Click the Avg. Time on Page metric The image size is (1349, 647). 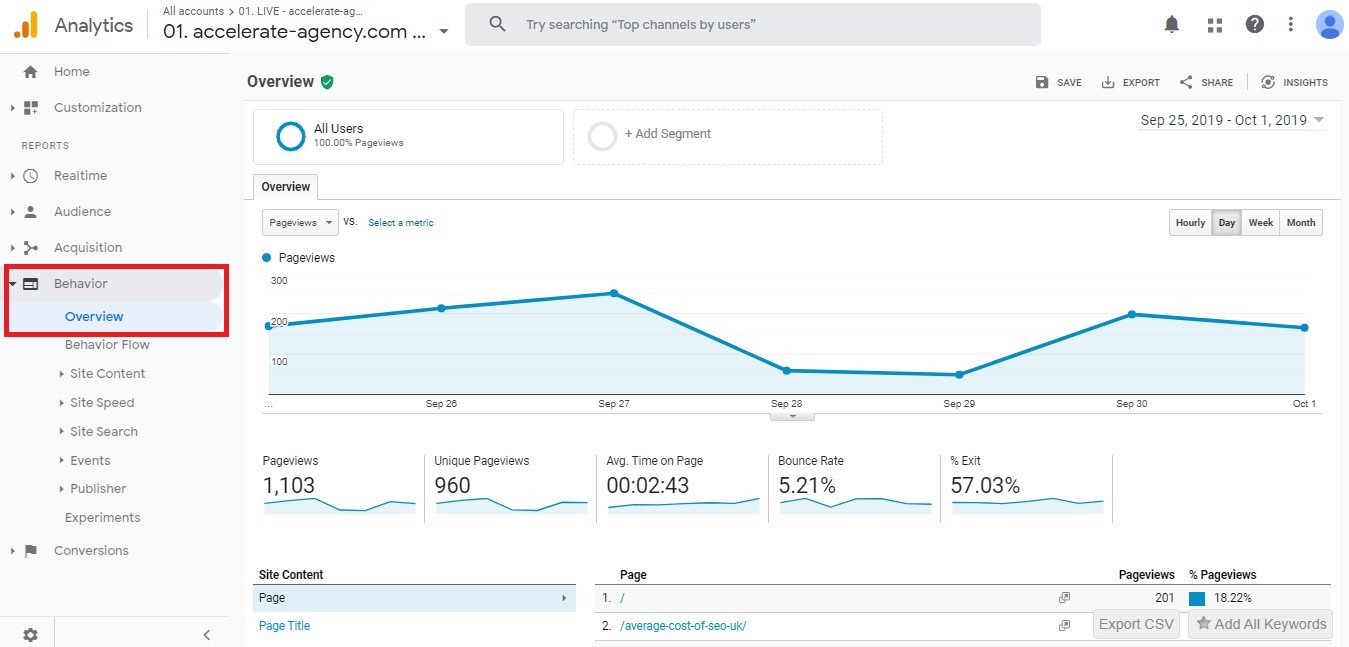[683, 486]
